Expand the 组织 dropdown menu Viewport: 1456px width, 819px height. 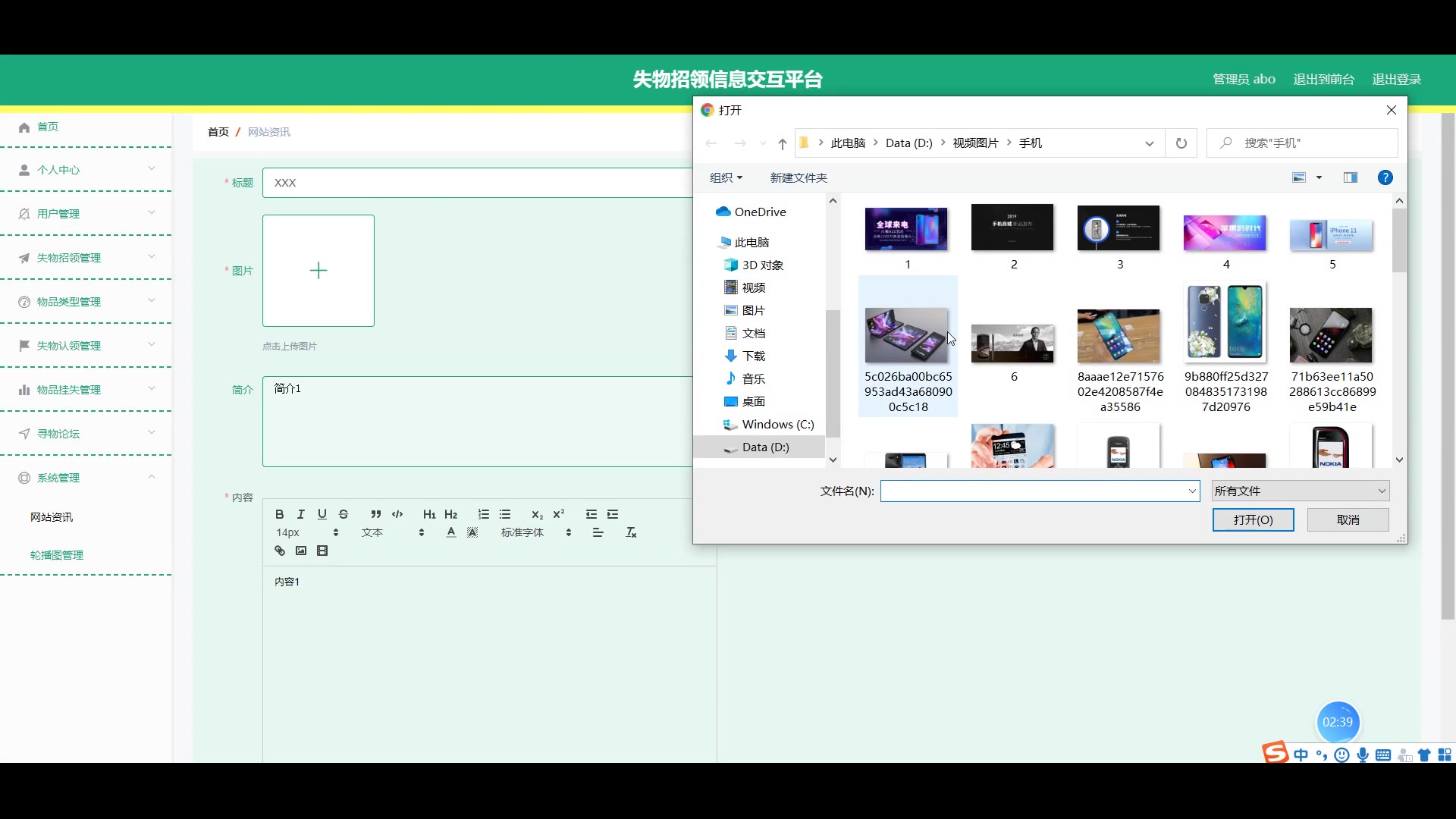coord(726,177)
